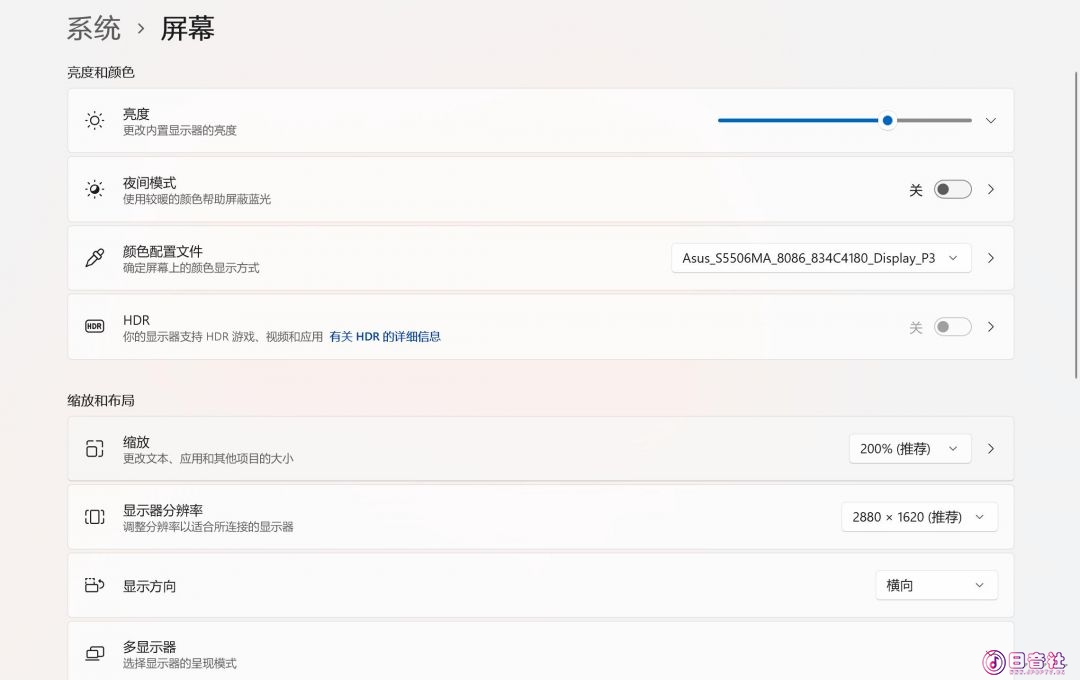The width and height of the screenshot is (1080, 680).
Task: Open the display orientation 横向 dropdown
Action: 935,586
